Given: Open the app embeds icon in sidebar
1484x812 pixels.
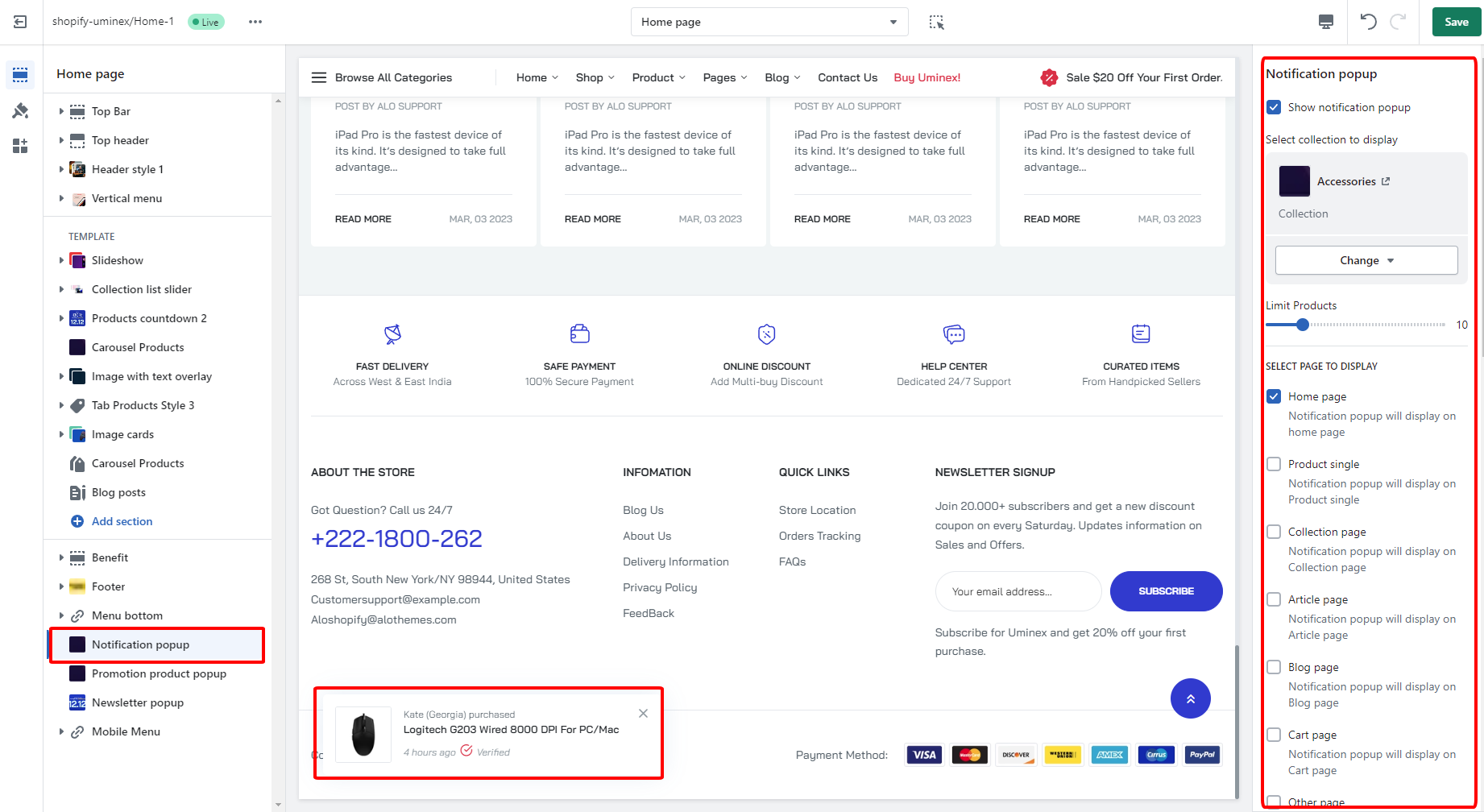Looking at the screenshot, I should [20, 146].
